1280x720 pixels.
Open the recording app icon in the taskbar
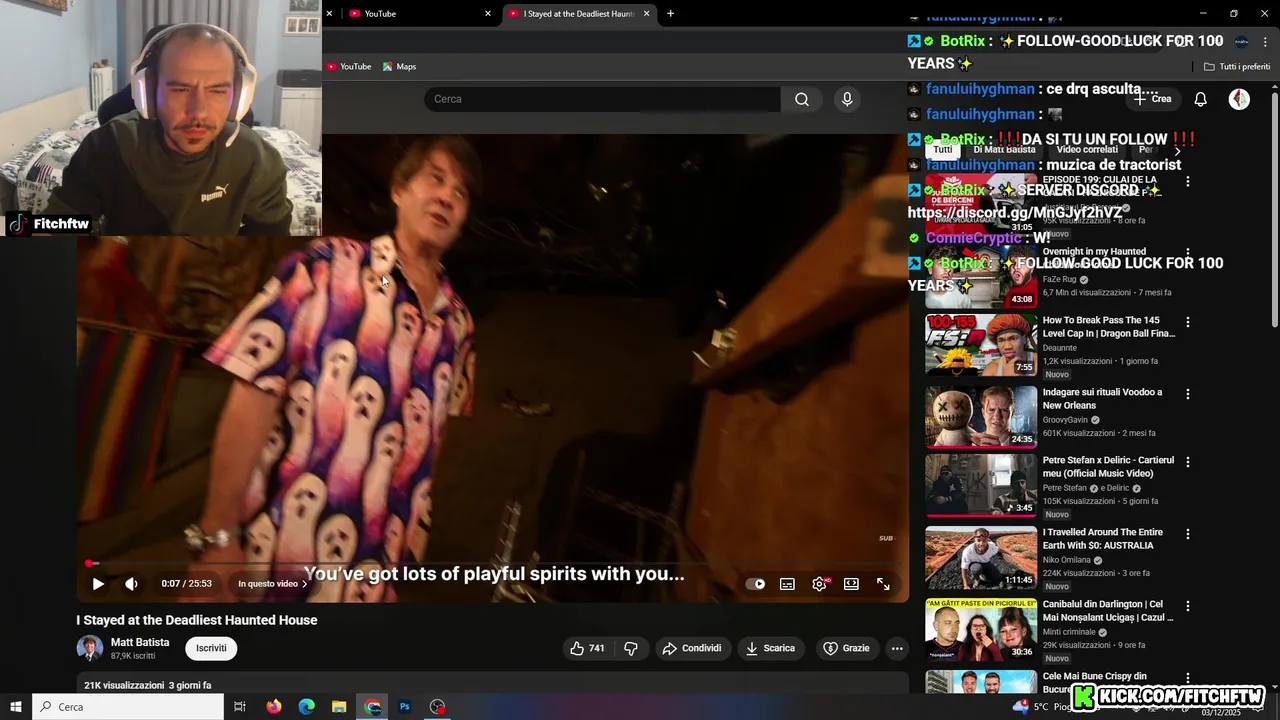[437, 707]
